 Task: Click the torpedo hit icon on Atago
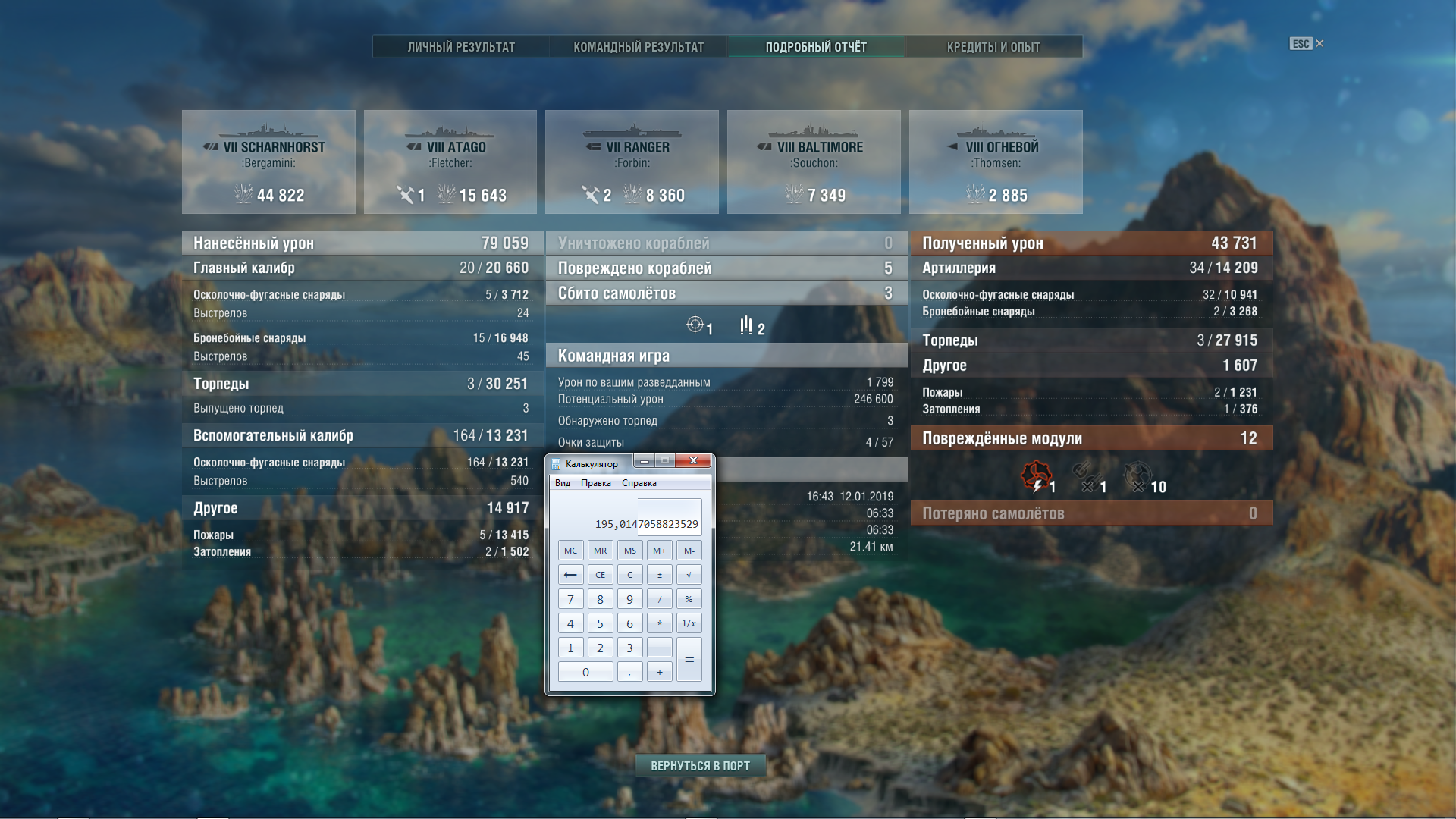tap(406, 195)
